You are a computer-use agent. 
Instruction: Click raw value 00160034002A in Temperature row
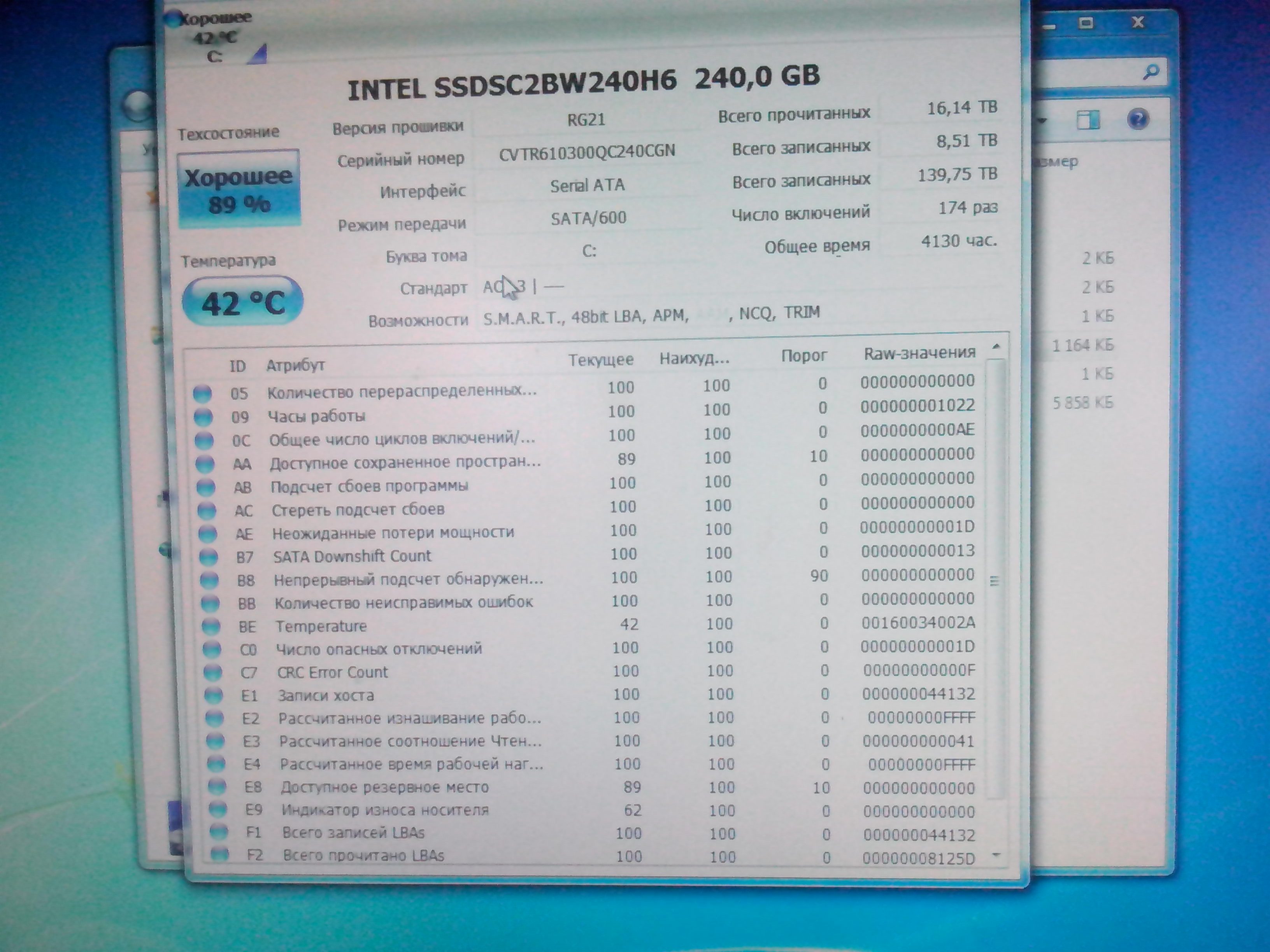tap(918, 623)
